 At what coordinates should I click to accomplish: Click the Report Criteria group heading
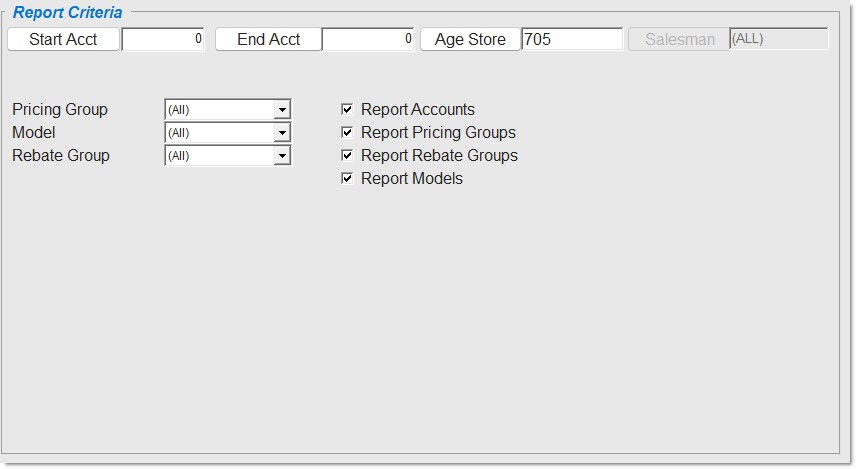(x=67, y=13)
